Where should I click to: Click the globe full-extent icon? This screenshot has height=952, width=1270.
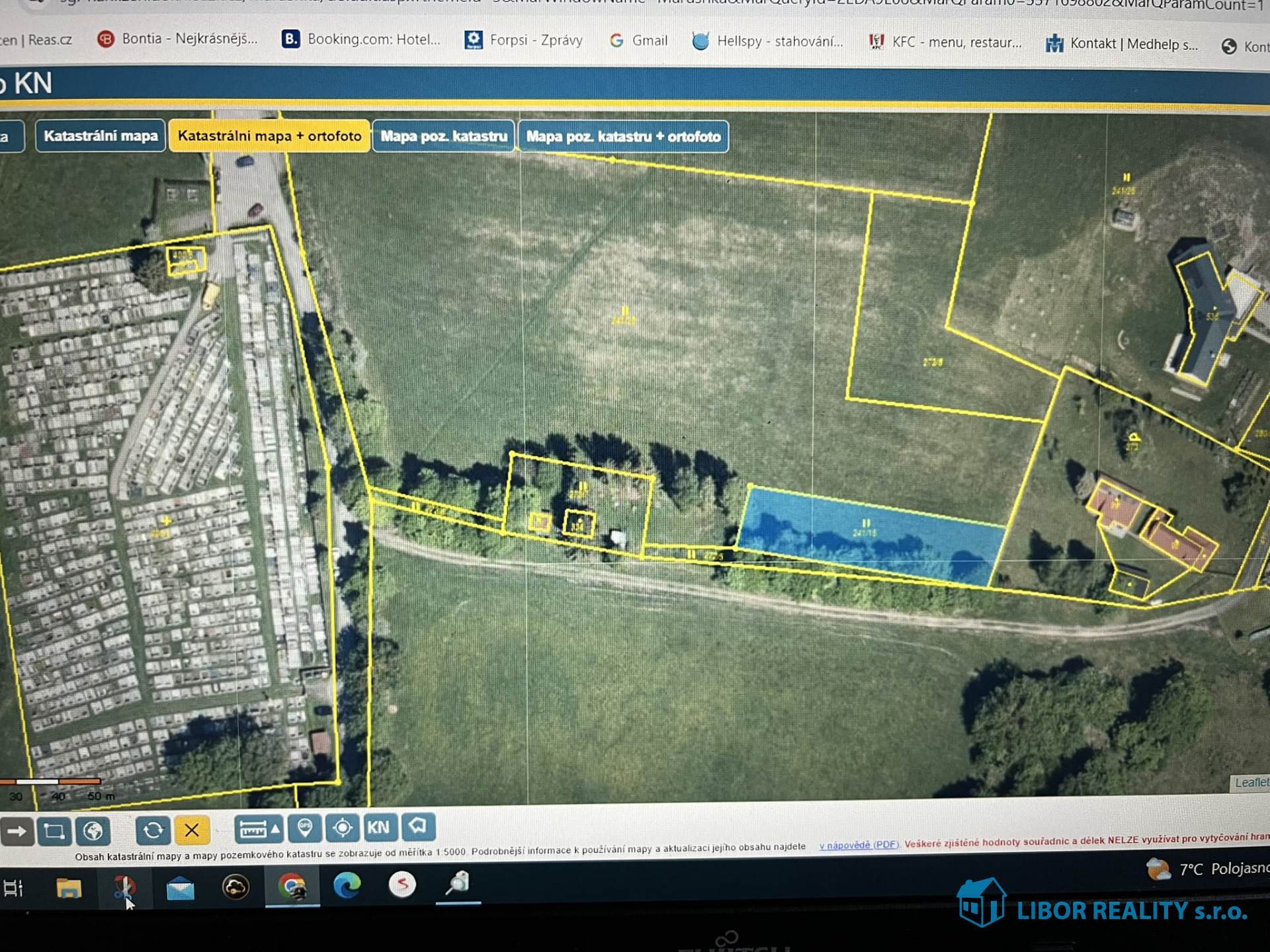(x=93, y=831)
